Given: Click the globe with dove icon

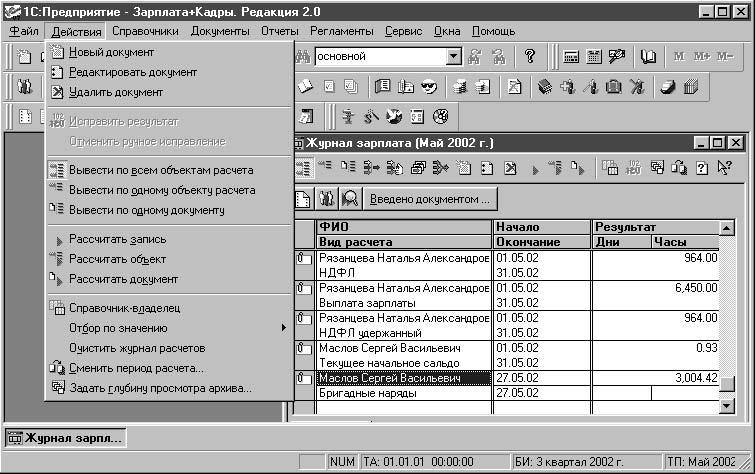Looking at the screenshot, I should point(394,117).
